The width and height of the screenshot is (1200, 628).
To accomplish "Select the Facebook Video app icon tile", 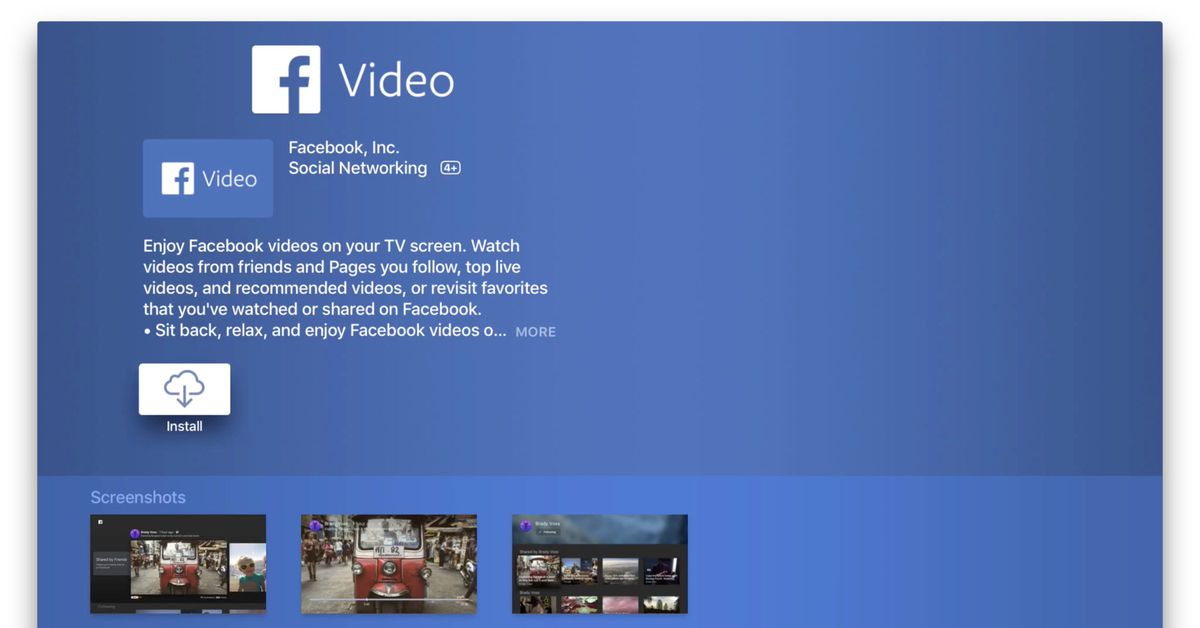I will click(x=208, y=178).
